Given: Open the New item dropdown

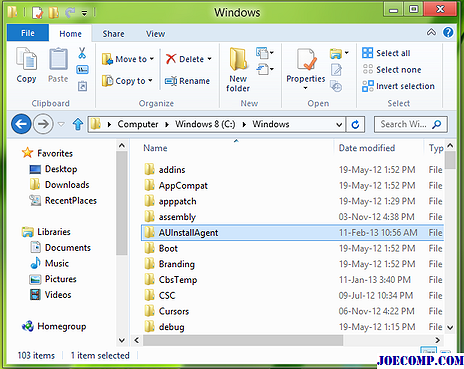Looking at the screenshot, I should pos(265,53).
